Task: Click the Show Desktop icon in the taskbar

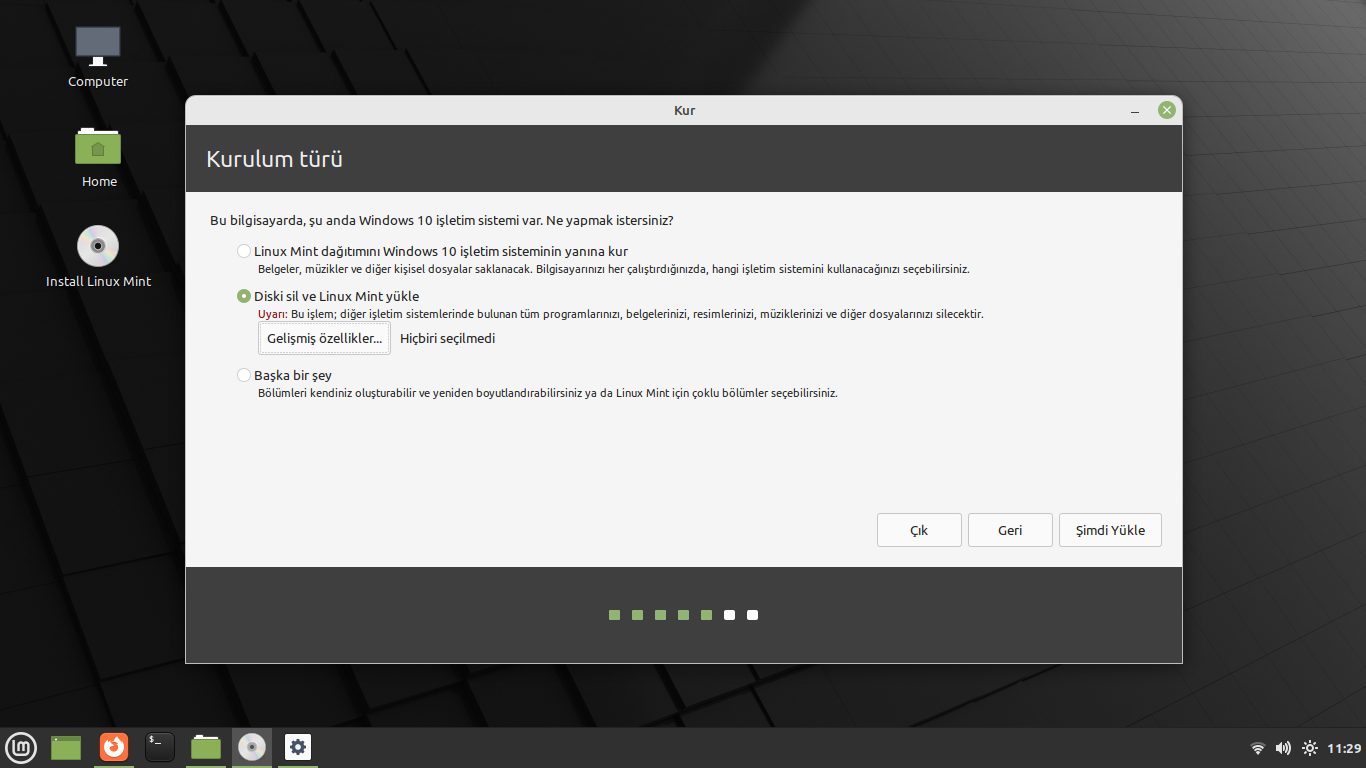Action: 66,747
